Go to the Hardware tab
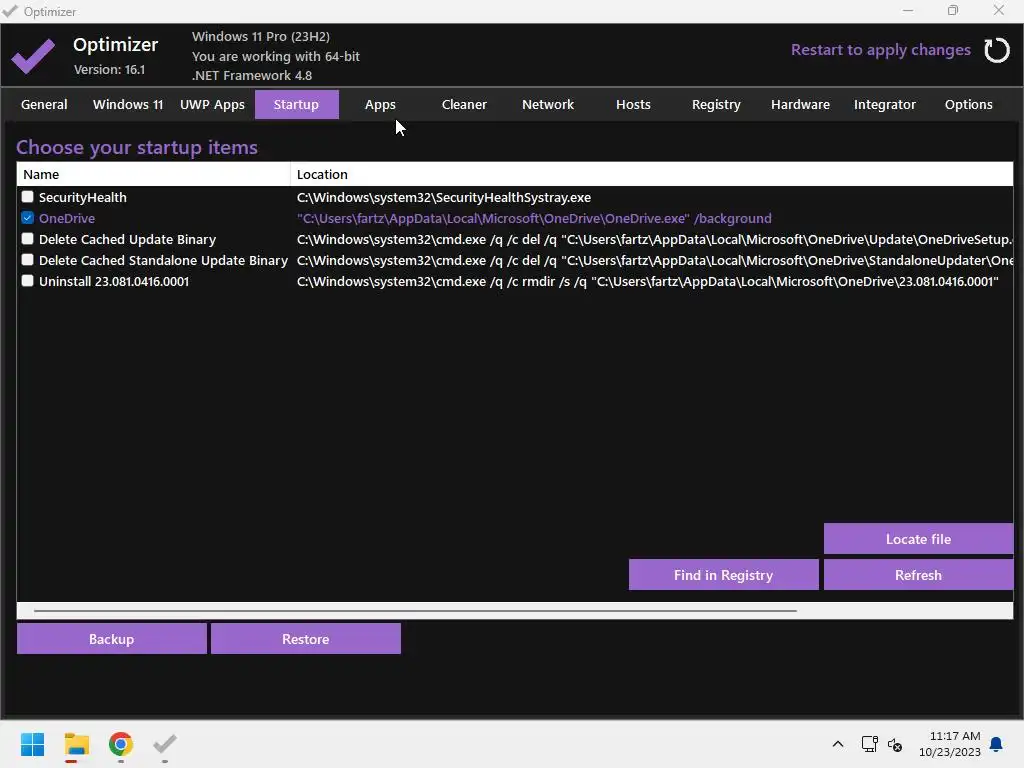 800,104
